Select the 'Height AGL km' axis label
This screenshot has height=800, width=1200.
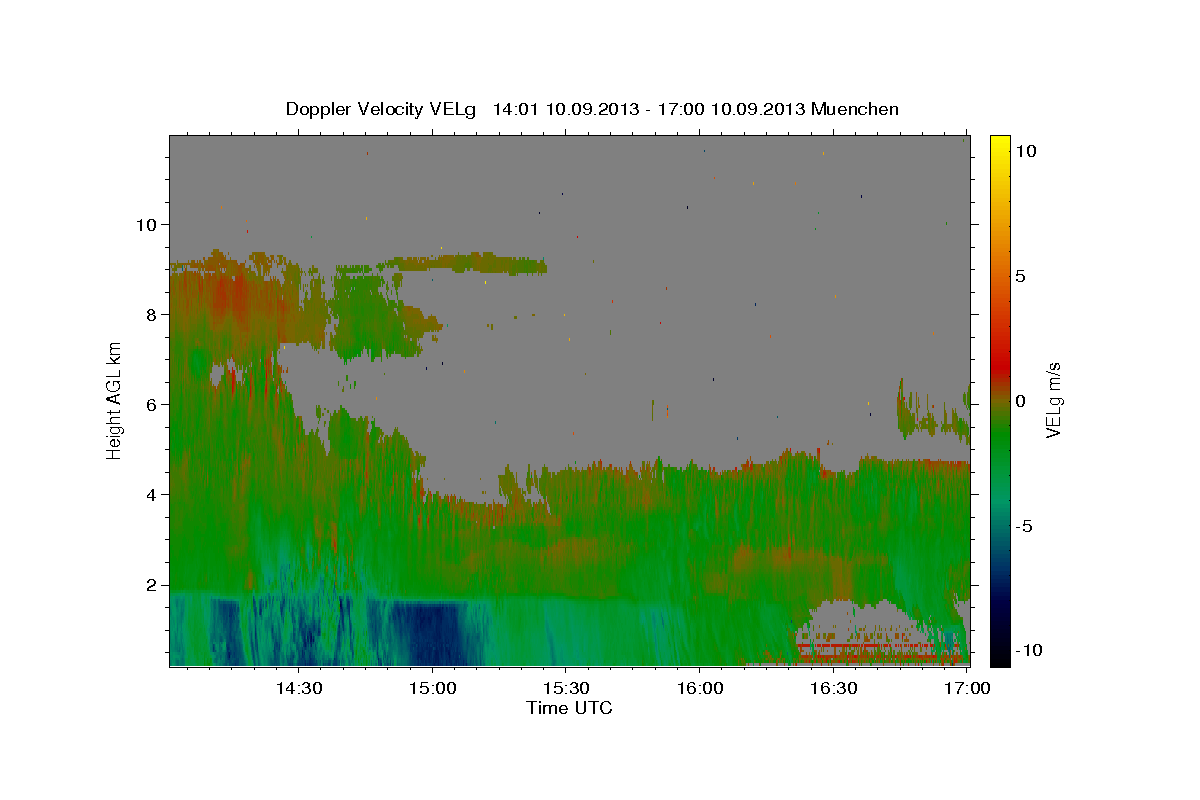pyautogui.click(x=115, y=400)
